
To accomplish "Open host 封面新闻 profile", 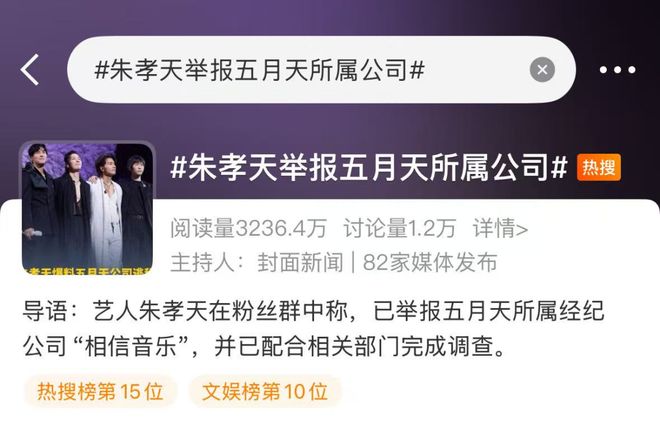I will coord(300,262).
